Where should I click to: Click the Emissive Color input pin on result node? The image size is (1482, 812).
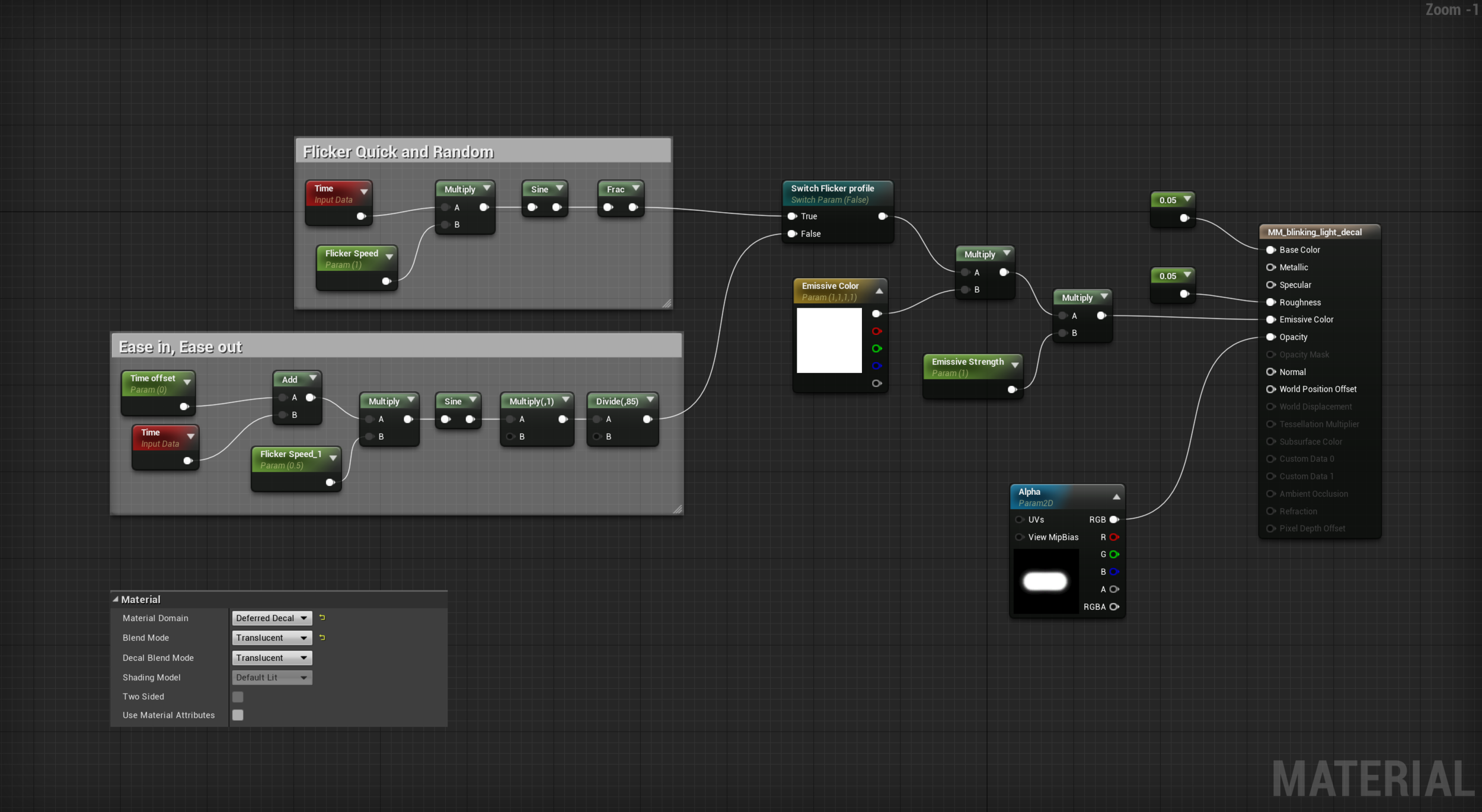(x=1270, y=319)
